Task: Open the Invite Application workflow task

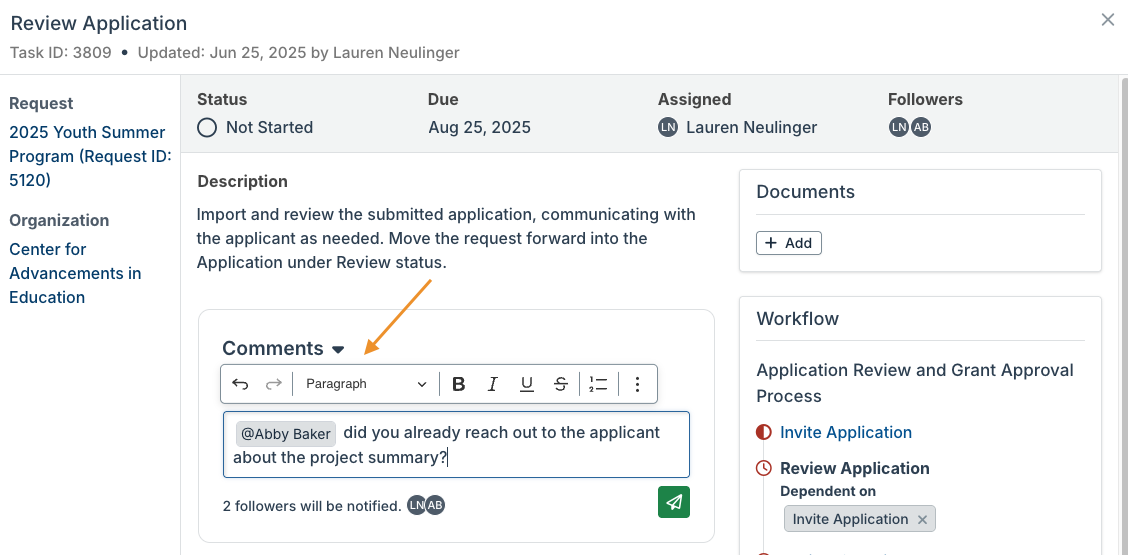Action: coord(846,433)
